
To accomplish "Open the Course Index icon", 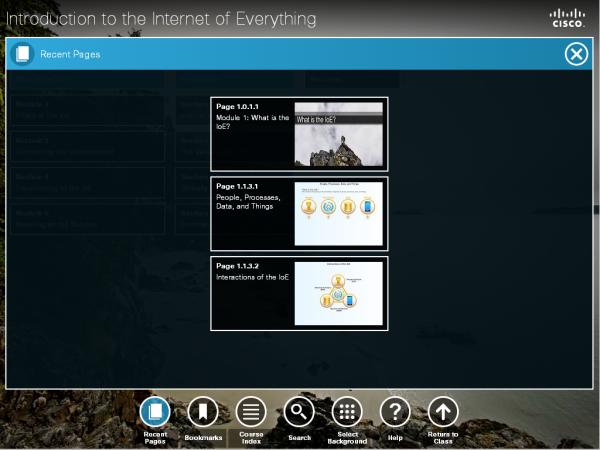I will pos(251,412).
